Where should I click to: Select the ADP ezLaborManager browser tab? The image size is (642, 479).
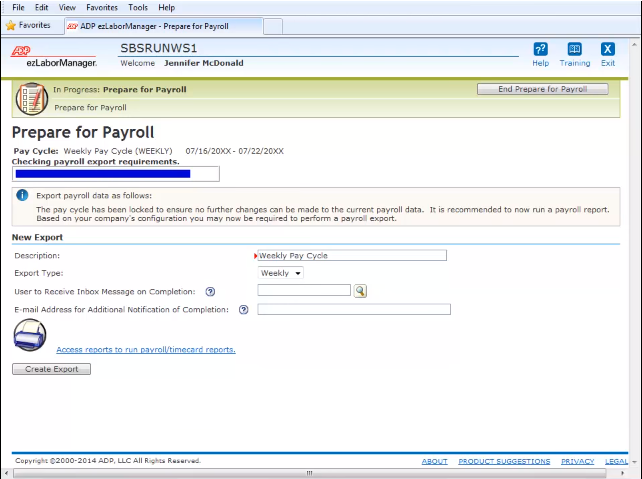pos(160,25)
